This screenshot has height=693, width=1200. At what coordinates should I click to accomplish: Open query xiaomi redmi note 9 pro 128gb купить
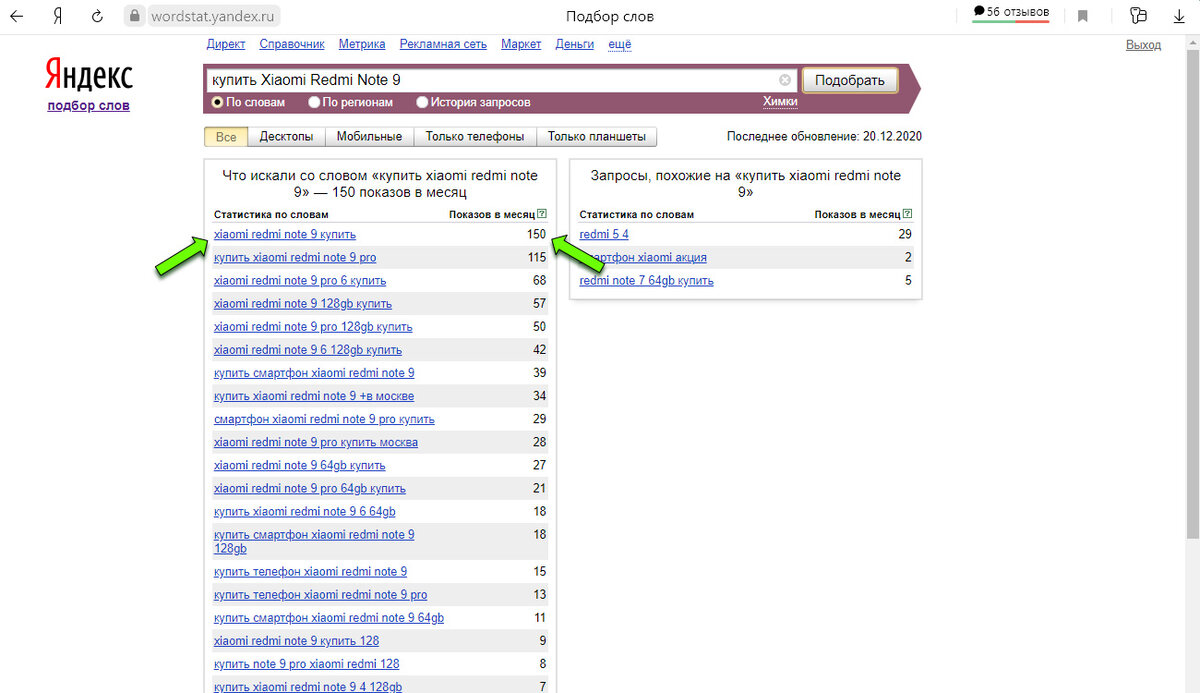point(313,327)
